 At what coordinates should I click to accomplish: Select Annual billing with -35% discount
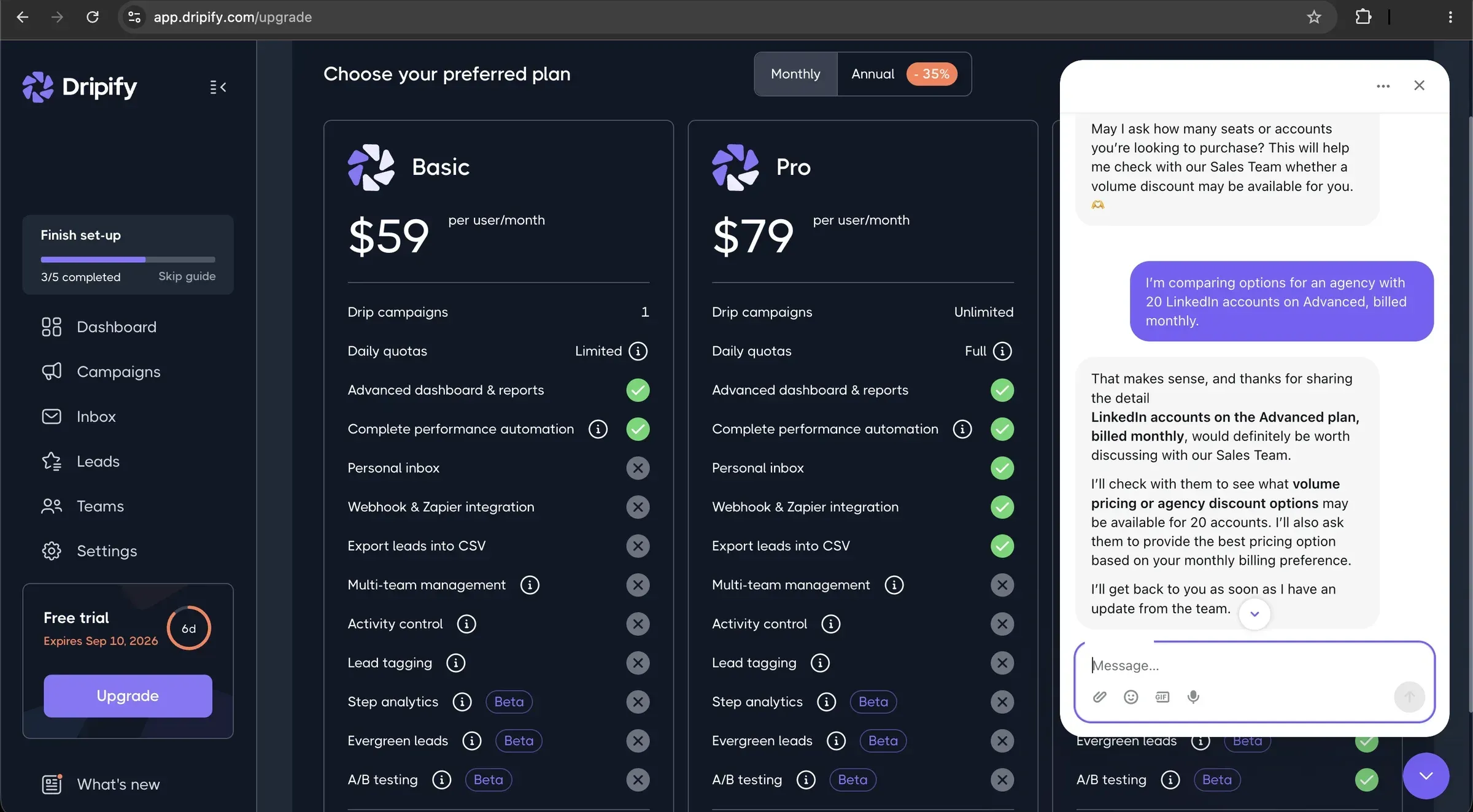click(904, 74)
